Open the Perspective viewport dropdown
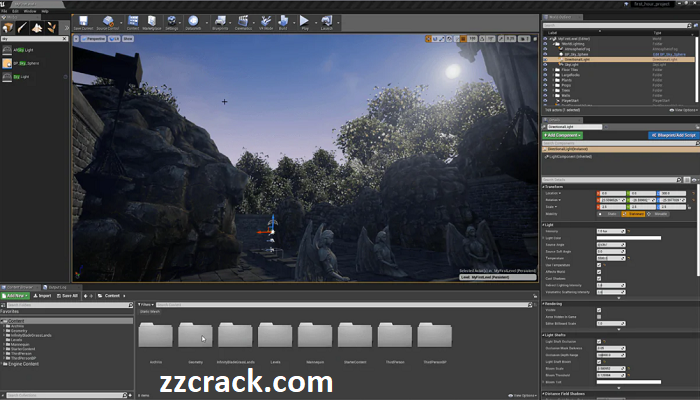700x400 pixels. click(93, 39)
